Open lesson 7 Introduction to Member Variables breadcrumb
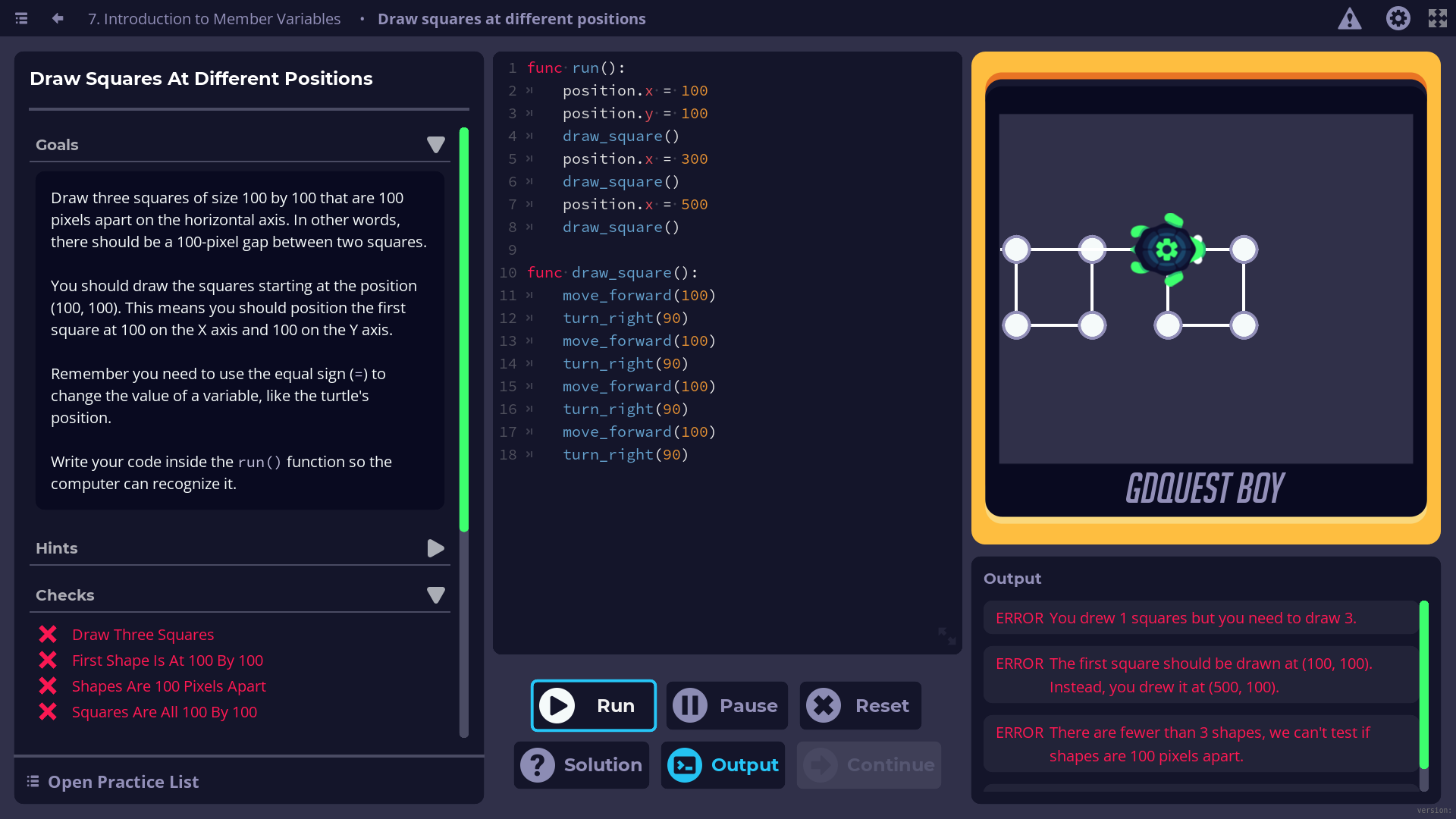The image size is (1456, 819). pyautogui.click(x=214, y=18)
